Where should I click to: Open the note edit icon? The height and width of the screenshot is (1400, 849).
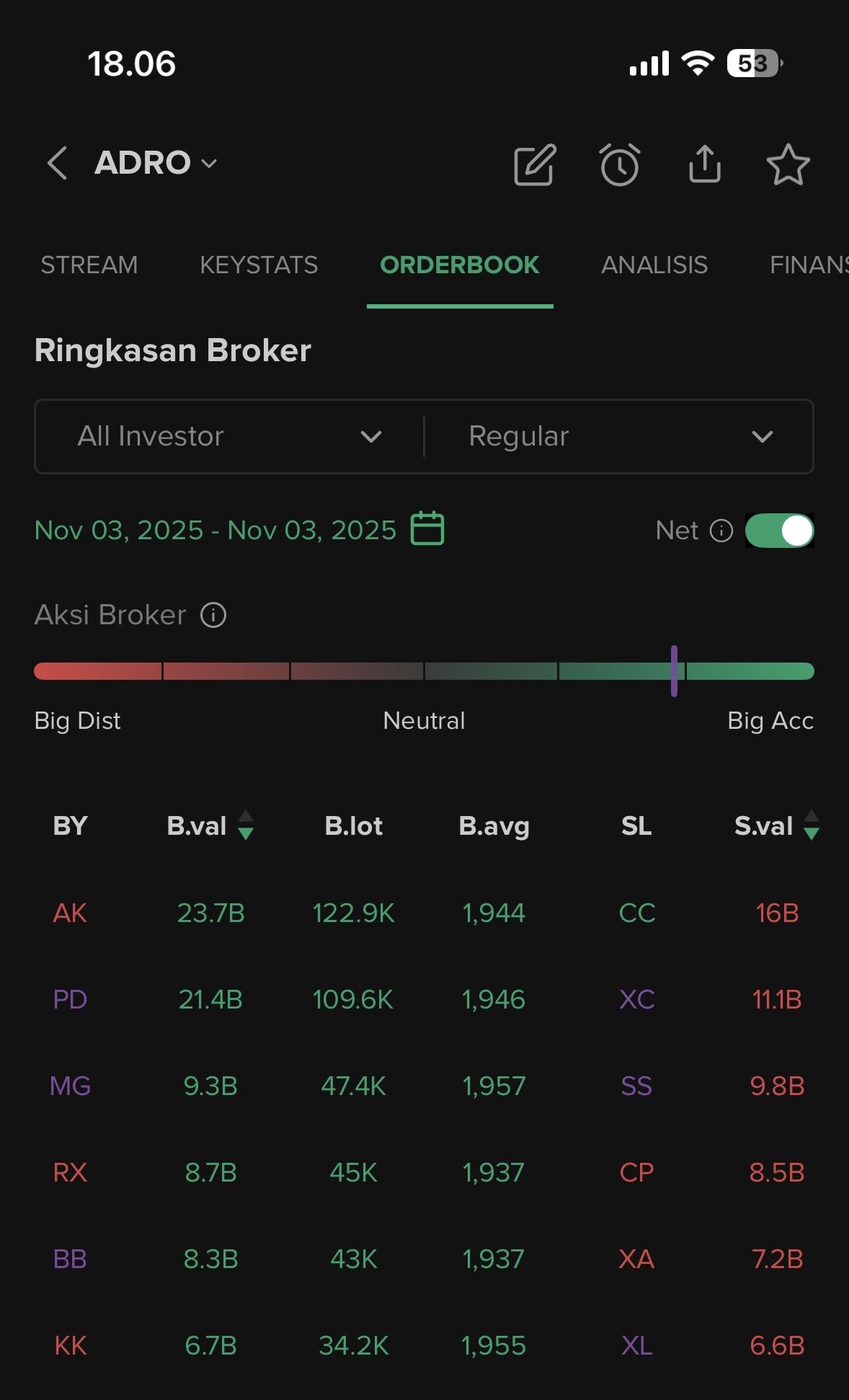click(x=534, y=165)
